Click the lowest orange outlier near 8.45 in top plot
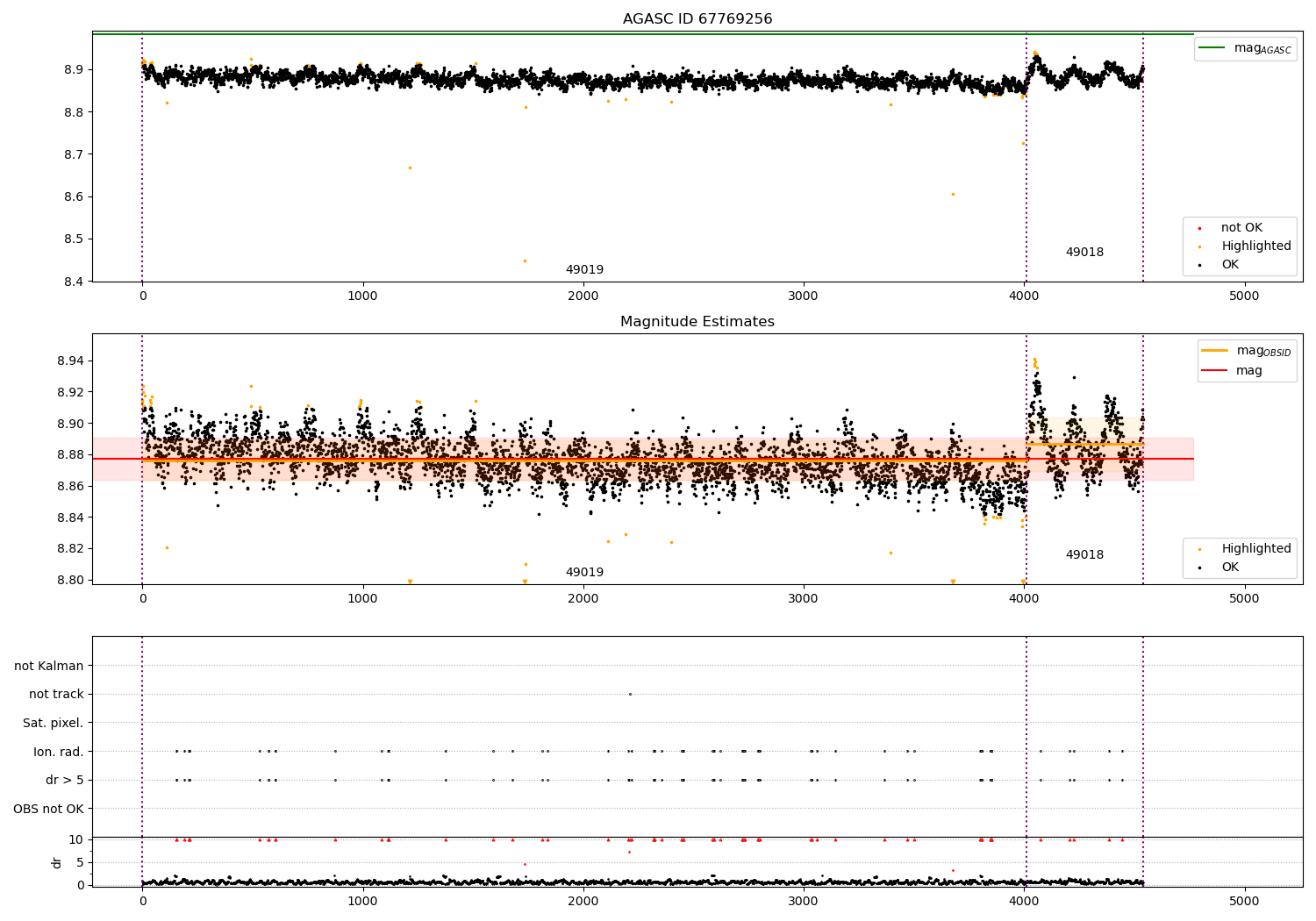Screen dimensions: 1316x921 click(x=525, y=261)
